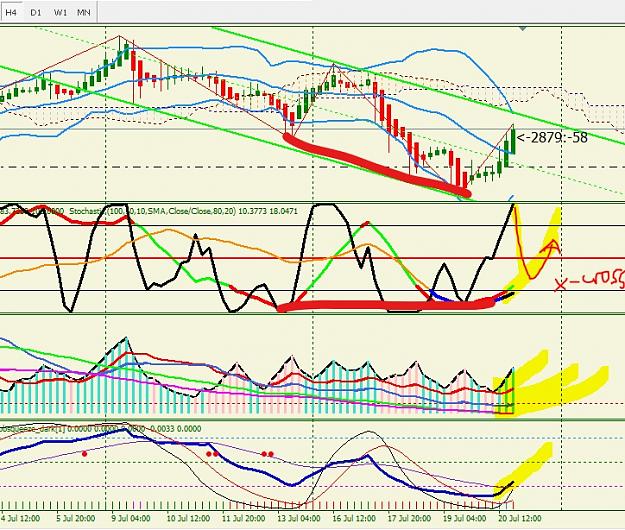This screenshot has height=530, width=625.
Task: Click the Stochastic indicator label text
Action: 183,211
